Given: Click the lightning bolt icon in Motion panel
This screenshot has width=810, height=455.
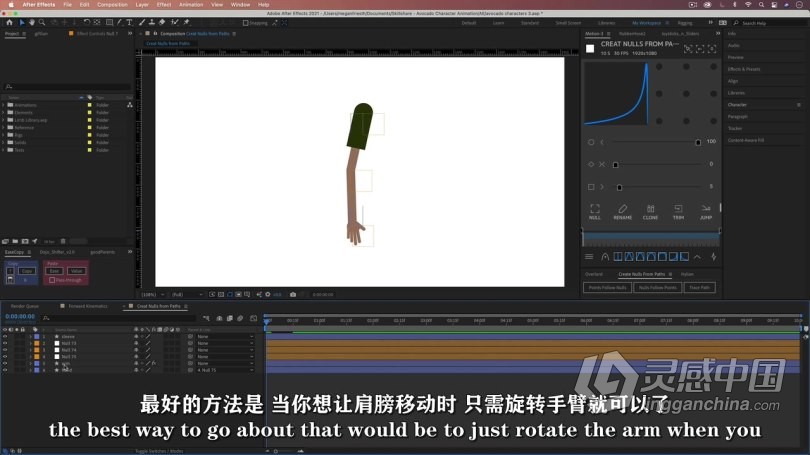Looking at the screenshot, I should coord(713,257).
